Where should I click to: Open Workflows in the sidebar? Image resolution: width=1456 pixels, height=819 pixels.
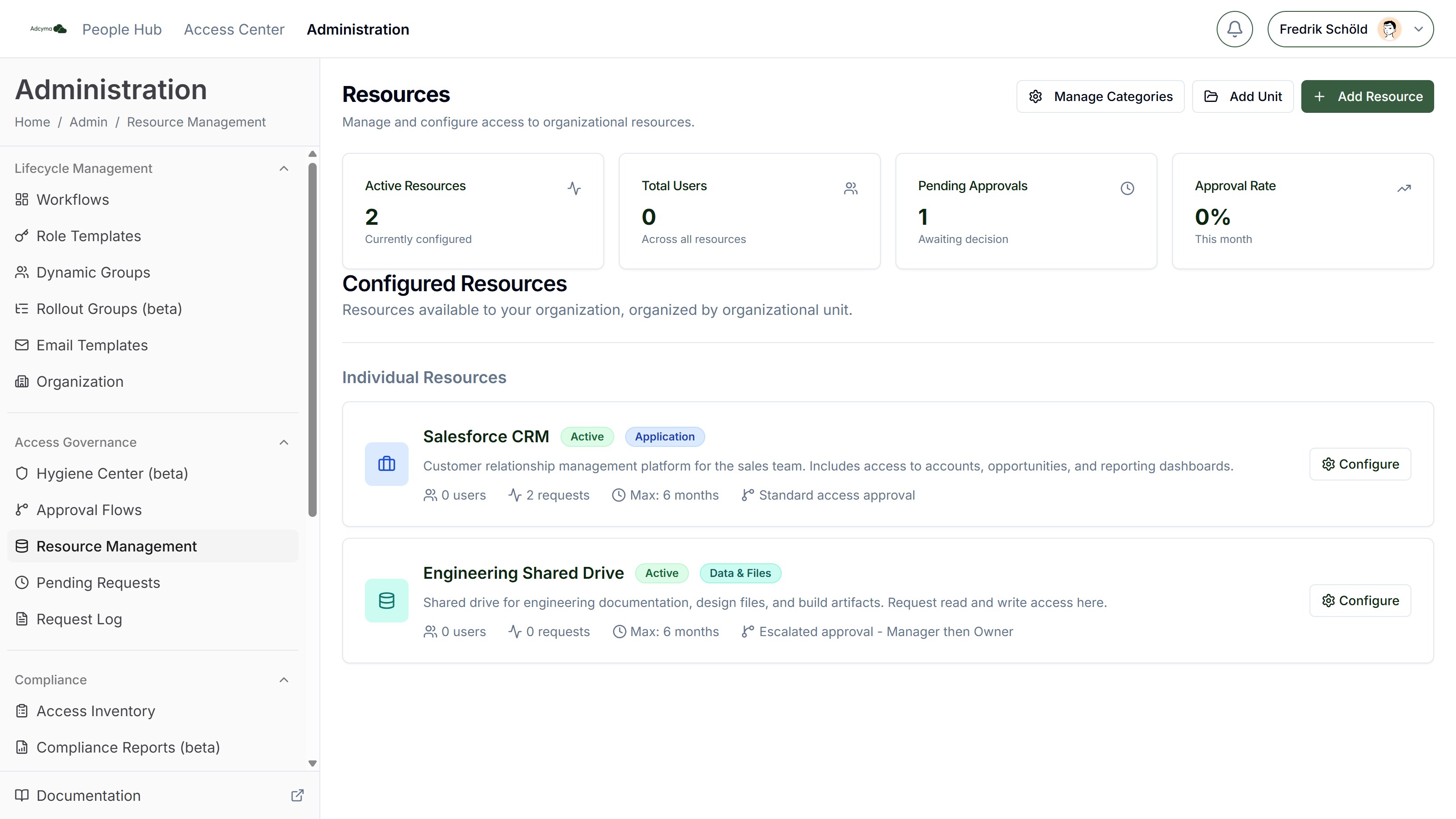(x=152, y=200)
